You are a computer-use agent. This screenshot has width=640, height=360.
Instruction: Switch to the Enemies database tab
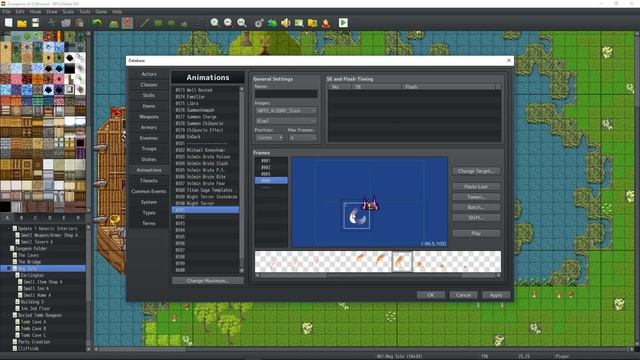(x=149, y=138)
